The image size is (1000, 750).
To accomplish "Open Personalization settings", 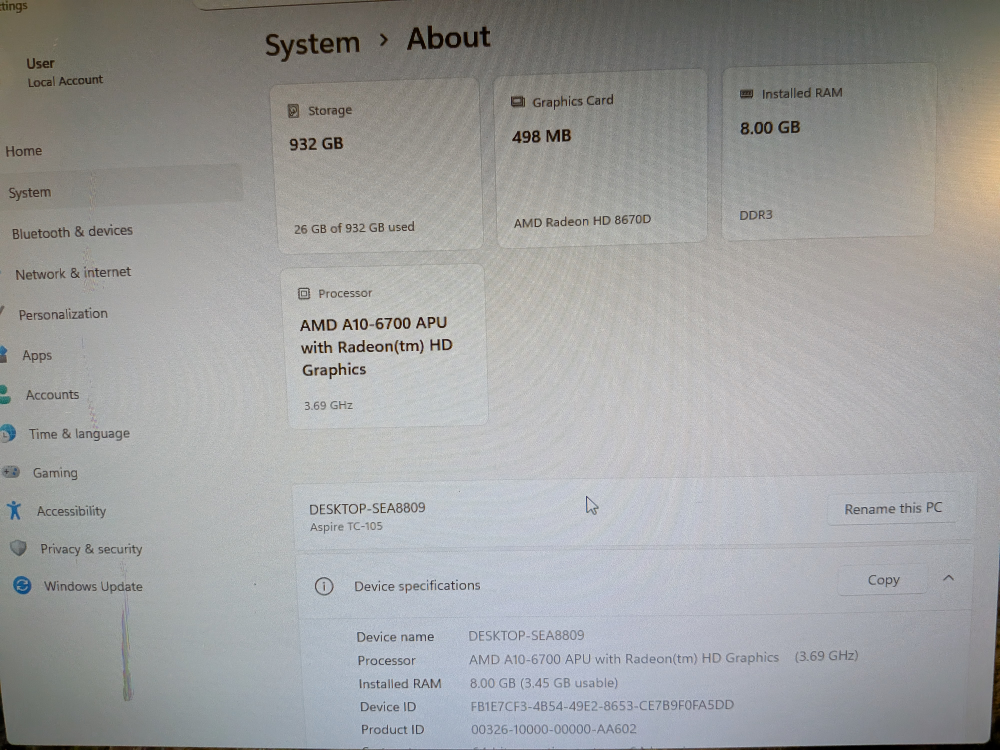I will [62, 314].
